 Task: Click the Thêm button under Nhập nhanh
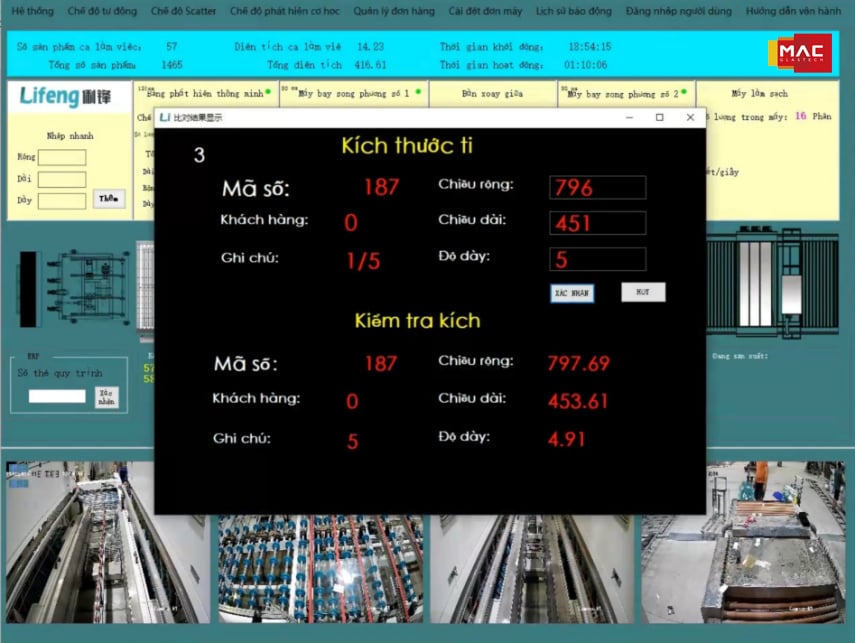click(x=109, y=199)
